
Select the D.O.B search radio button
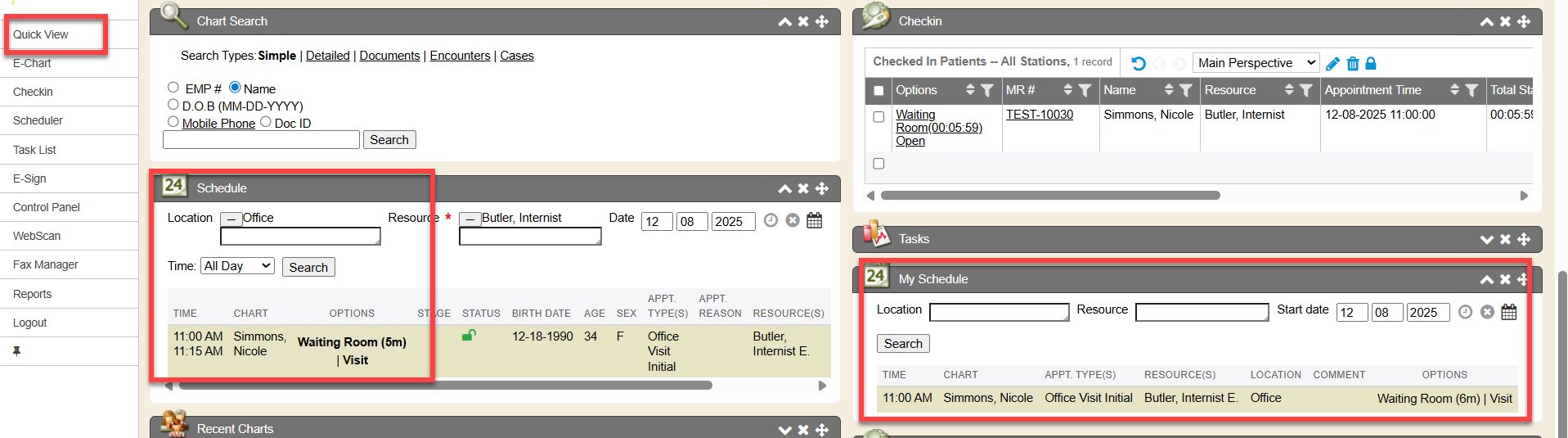[x=173, y=105]
